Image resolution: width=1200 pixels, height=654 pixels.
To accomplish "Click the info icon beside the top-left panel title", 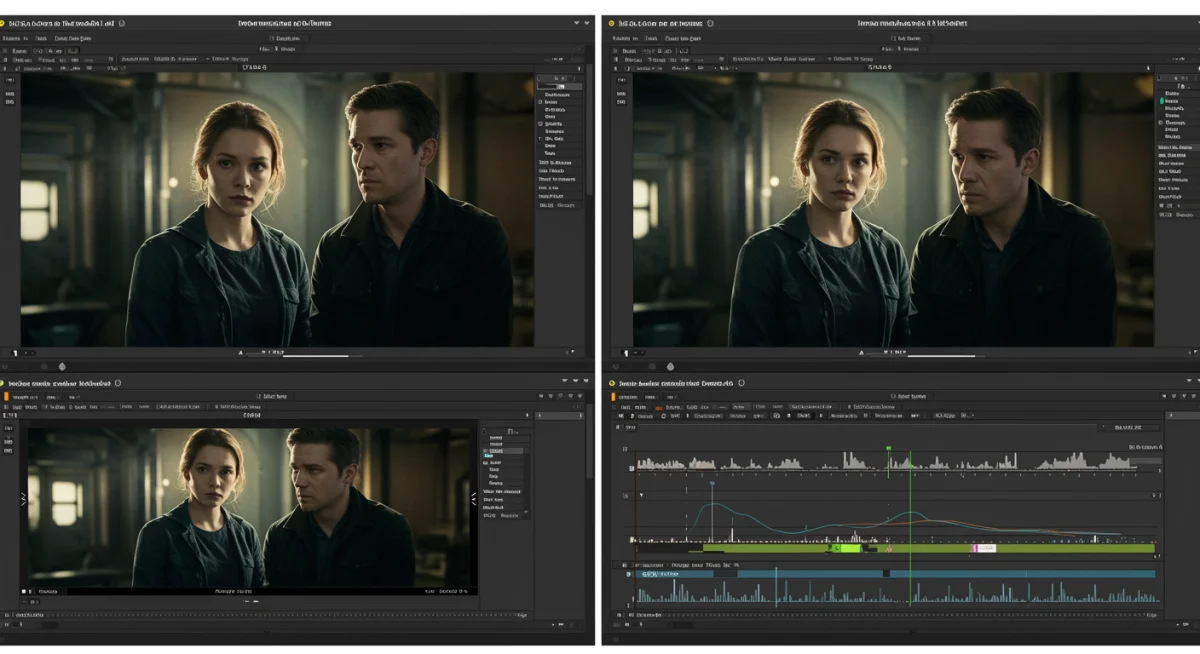I will pos(121,22).
